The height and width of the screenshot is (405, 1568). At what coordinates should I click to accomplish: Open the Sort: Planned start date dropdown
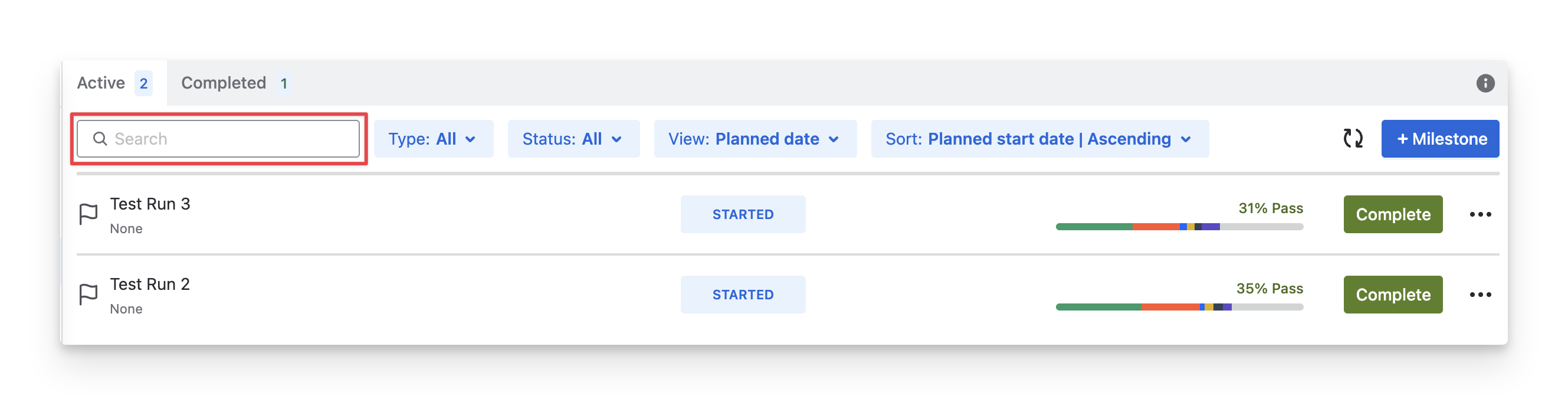(1039, 139)
